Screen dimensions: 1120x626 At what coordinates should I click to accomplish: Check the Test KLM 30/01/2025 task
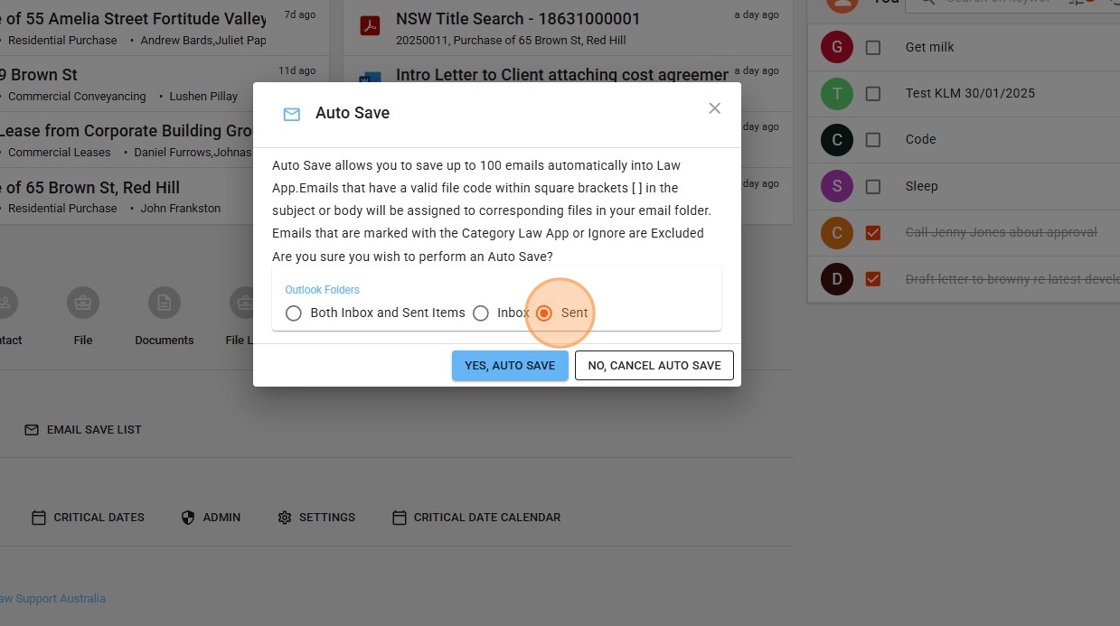tap(873, 93)
